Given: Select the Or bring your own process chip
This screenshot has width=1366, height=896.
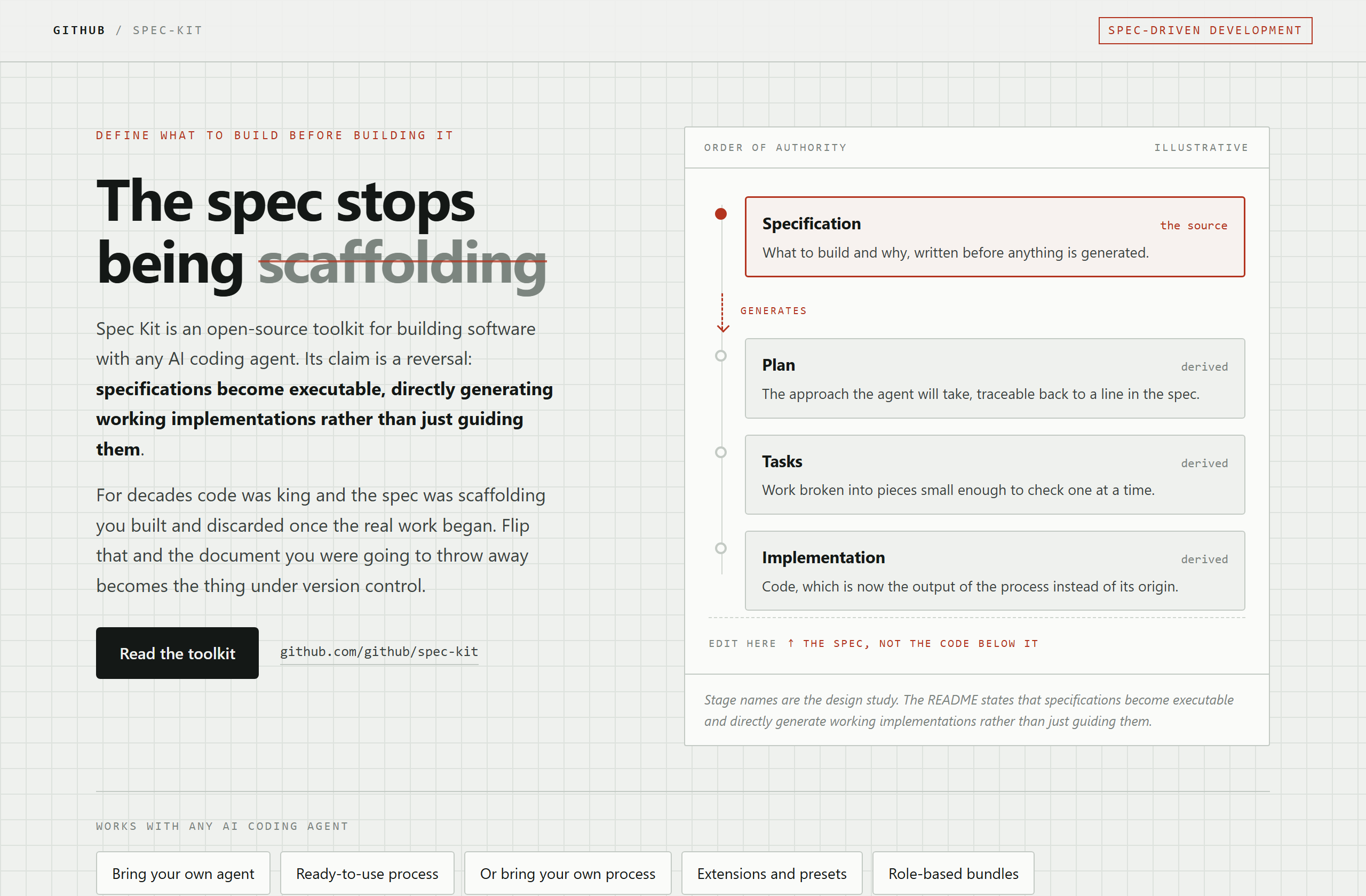Looking at the screenshot, I should coord(568,873).
